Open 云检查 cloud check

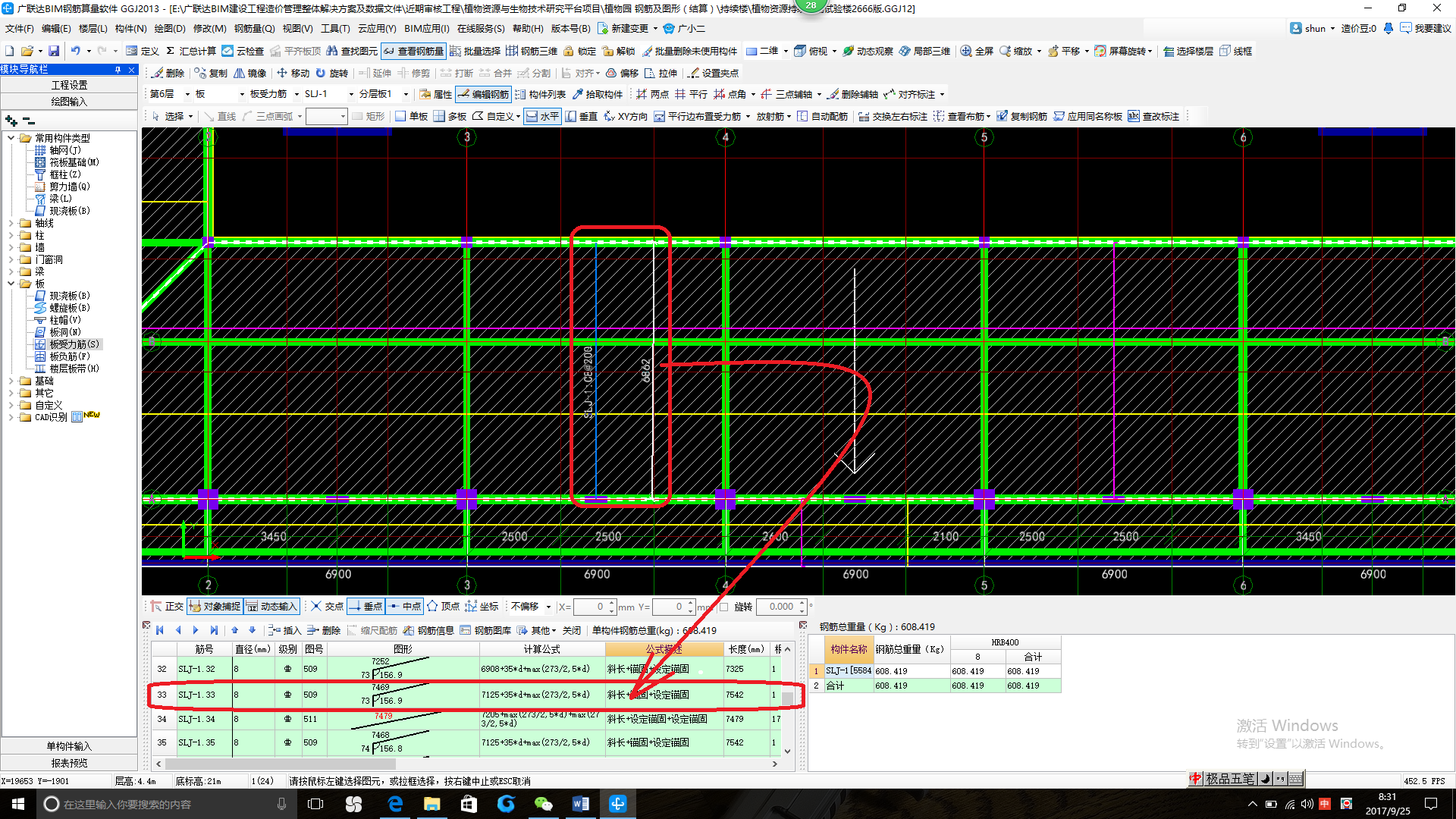tap(243, 51)
